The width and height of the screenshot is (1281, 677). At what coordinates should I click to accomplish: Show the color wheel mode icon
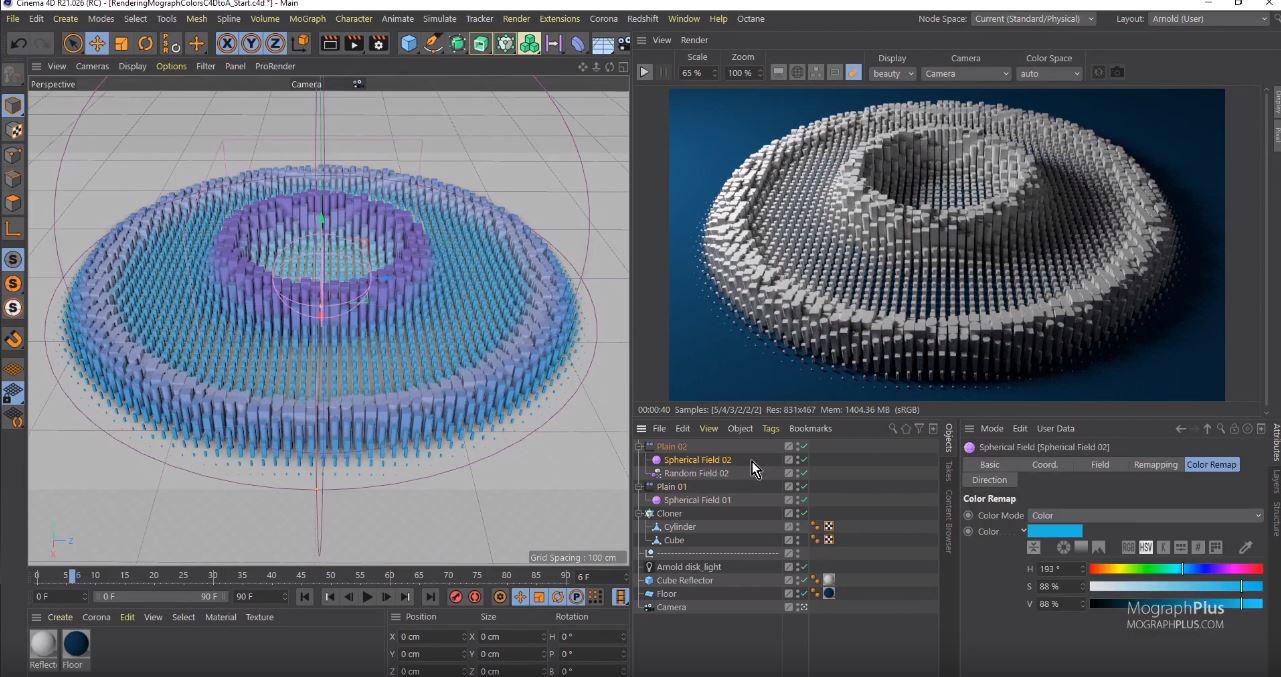[1064, 547]
